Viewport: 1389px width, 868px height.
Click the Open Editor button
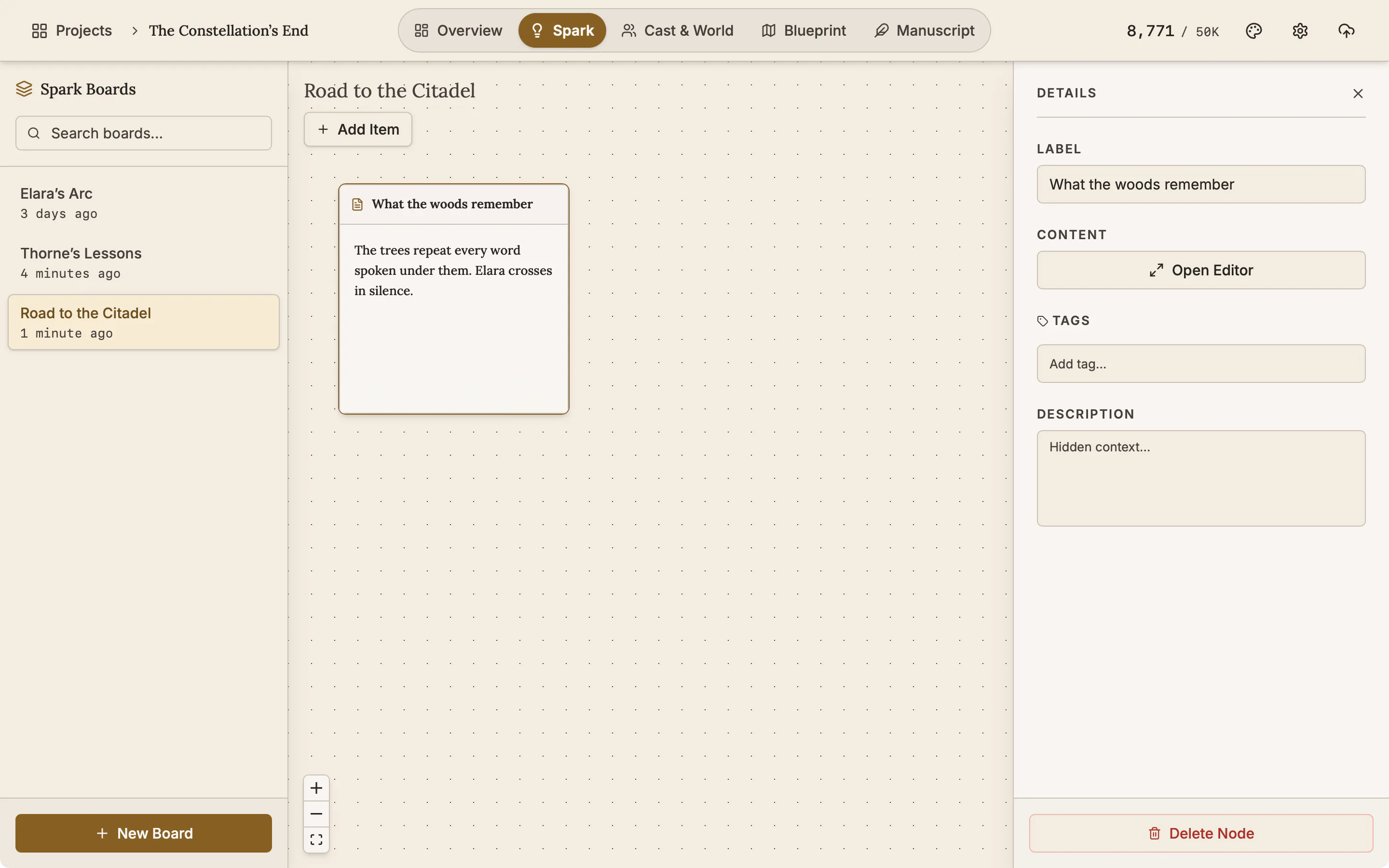point(1201,271)
